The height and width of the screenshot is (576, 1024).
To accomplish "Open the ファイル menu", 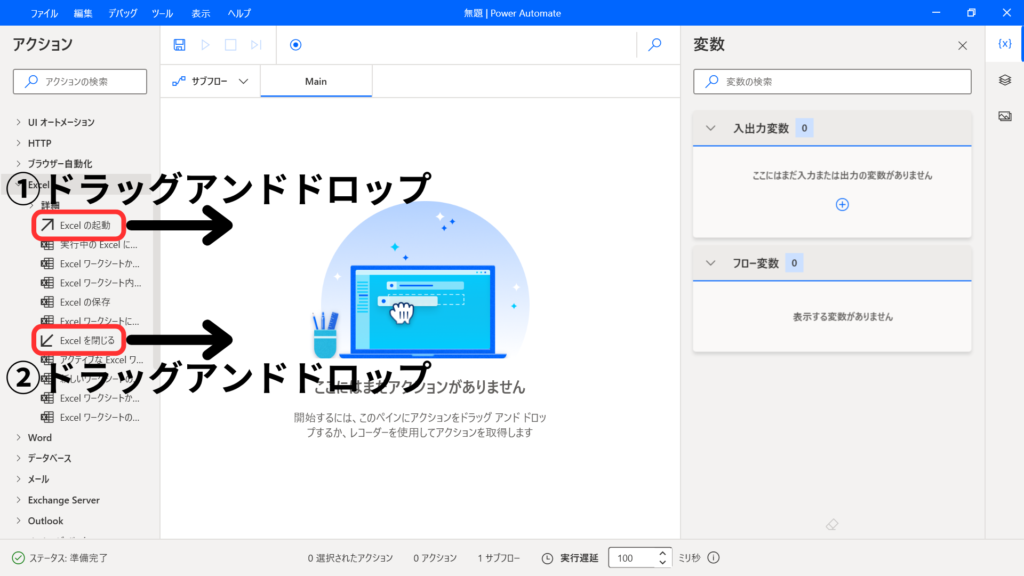I will [x=44, y=13].
